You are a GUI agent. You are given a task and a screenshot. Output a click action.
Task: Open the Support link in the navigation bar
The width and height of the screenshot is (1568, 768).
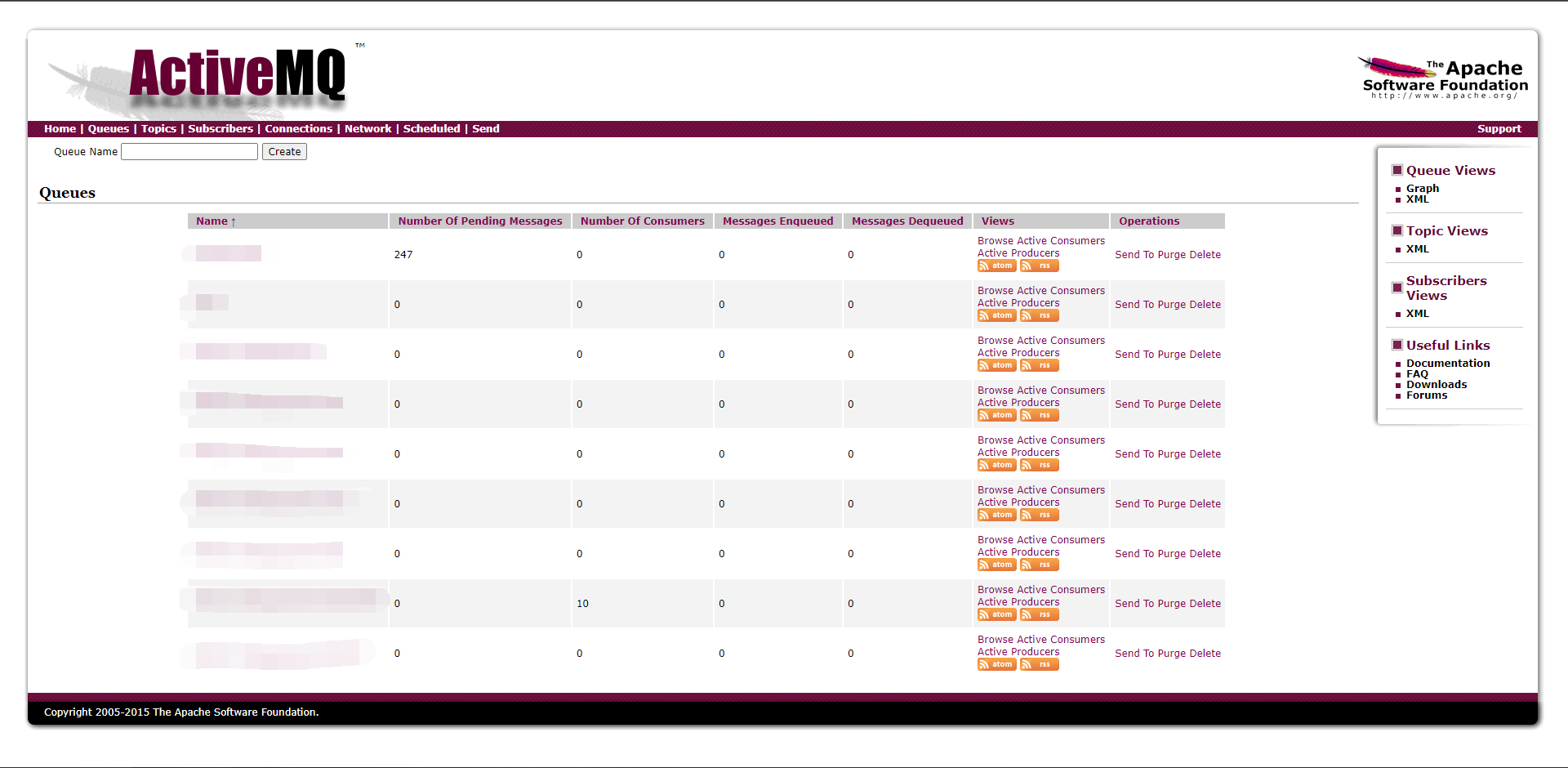coord(1499,129)
